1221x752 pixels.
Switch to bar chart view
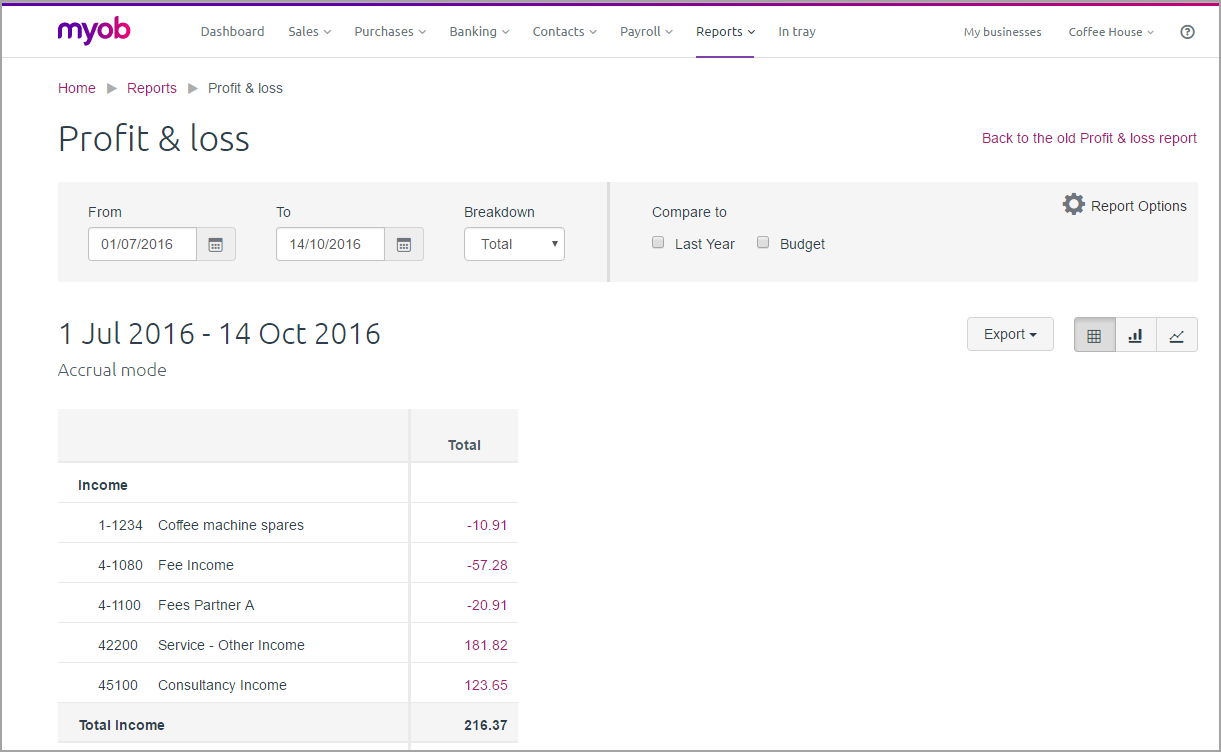coord(1135,334)
